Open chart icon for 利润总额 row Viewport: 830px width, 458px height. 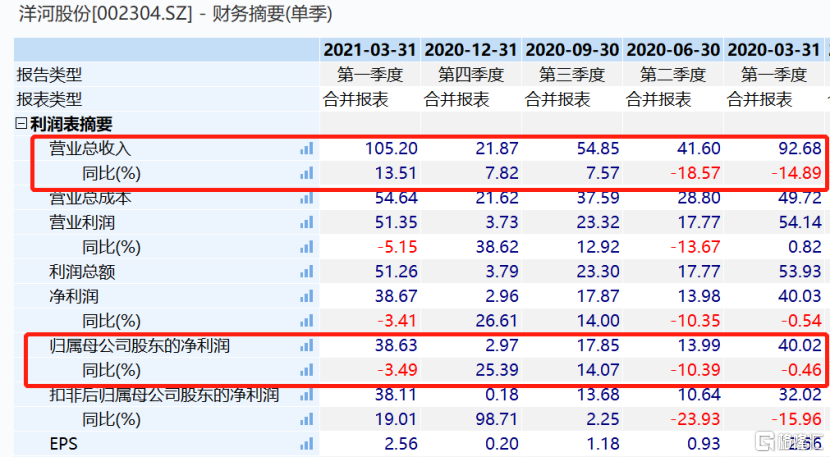[306, 272]
